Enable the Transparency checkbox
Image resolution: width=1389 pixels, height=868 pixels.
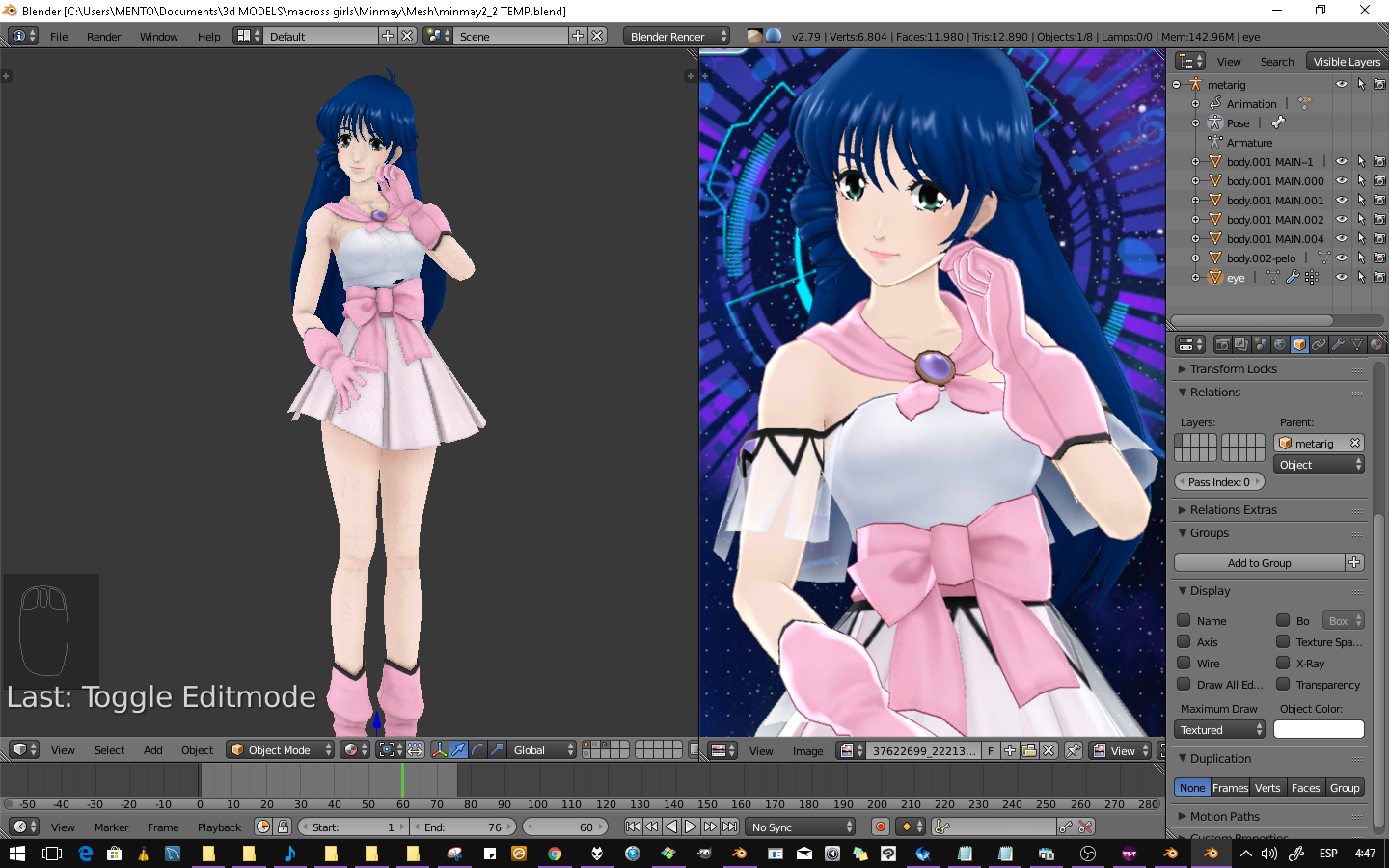1283,684
